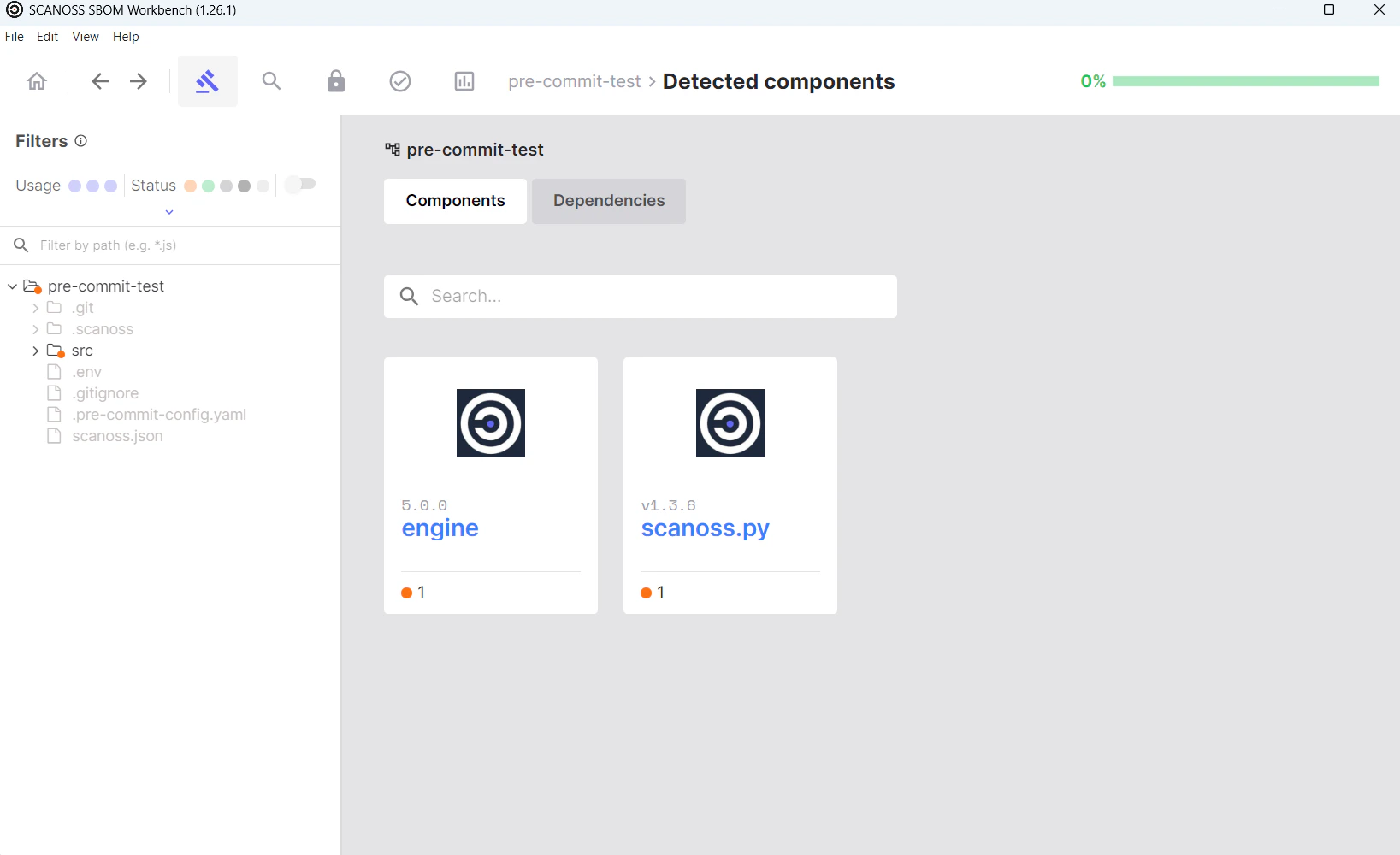Switch to the Dependencies tab
Screen dimensions: 1400x855
pos(608,201)
